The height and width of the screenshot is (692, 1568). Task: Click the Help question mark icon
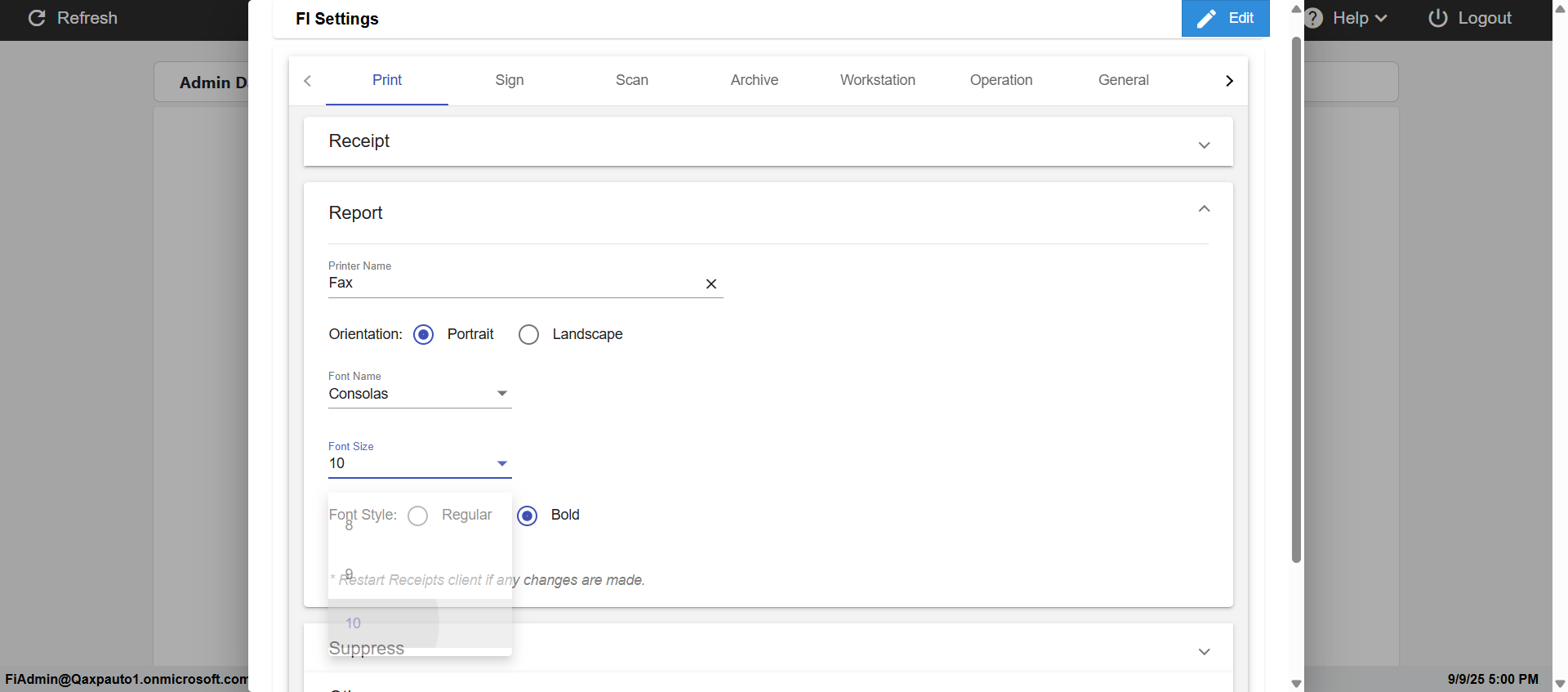tap(1313, 18)
